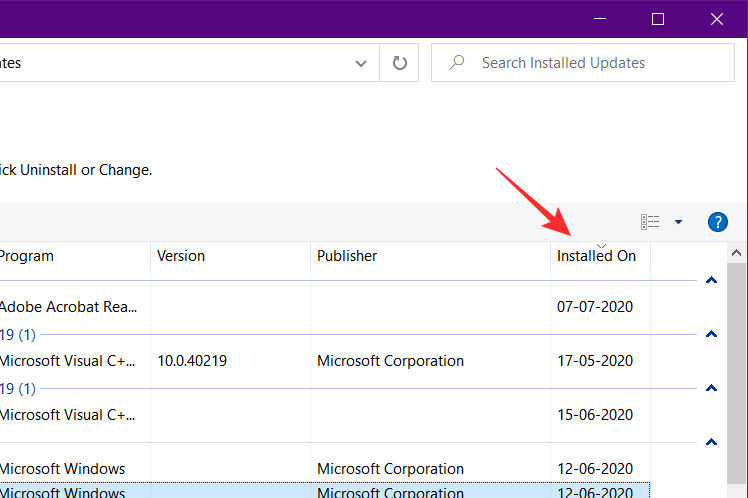Screen dimensions: 748x498
Task: Collapse the group with Visual C++ version 10.0.40219
Action: pyautogui.click(x=711, y=334)
